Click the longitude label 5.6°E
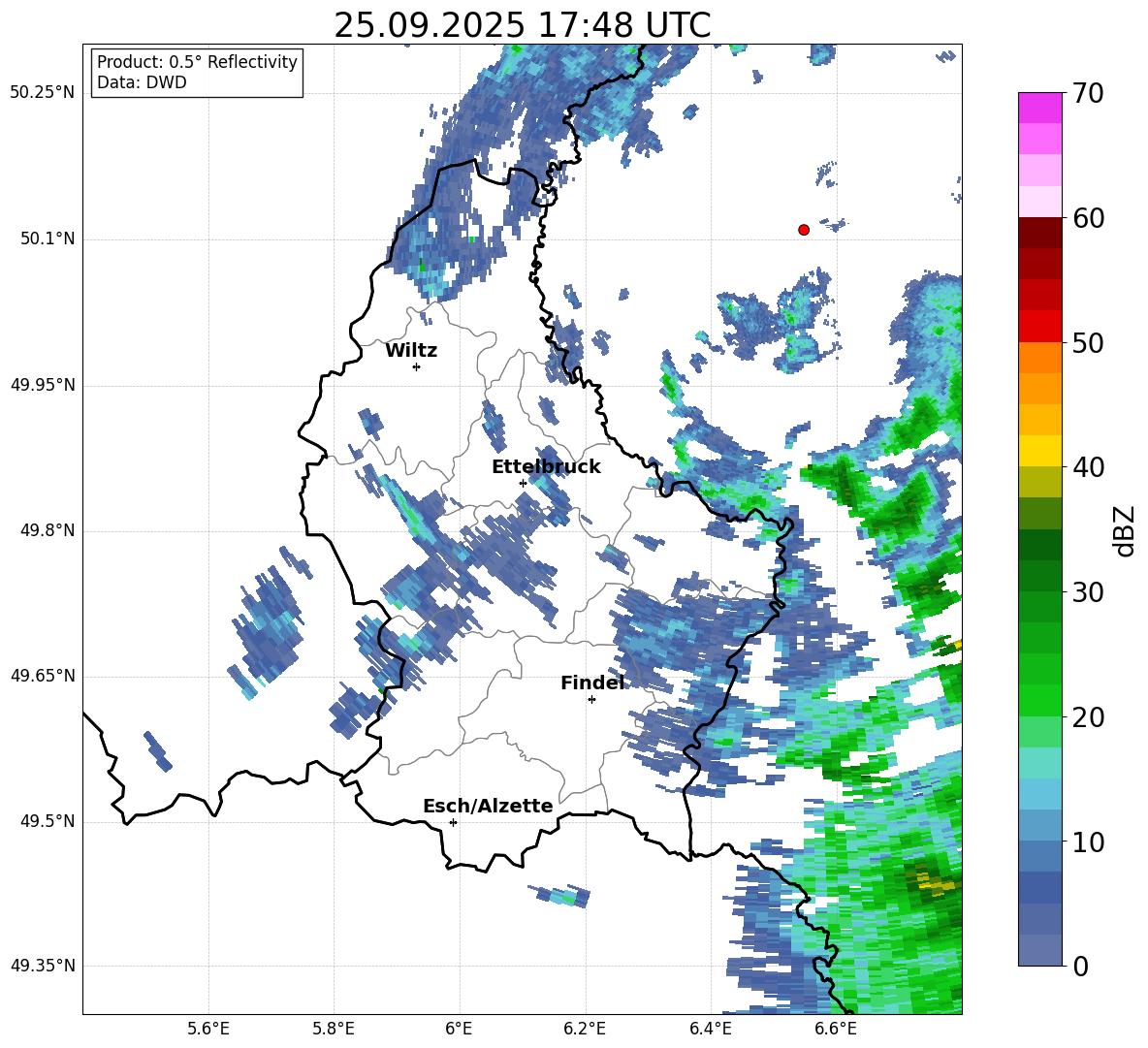Screen dimensions: 1148x1048 click(208, 1029)
